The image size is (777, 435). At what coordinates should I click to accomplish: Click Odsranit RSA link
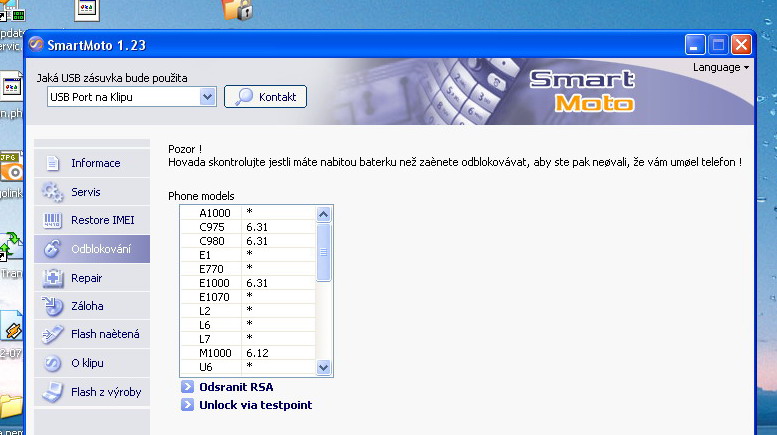click(x=236, y=387)
